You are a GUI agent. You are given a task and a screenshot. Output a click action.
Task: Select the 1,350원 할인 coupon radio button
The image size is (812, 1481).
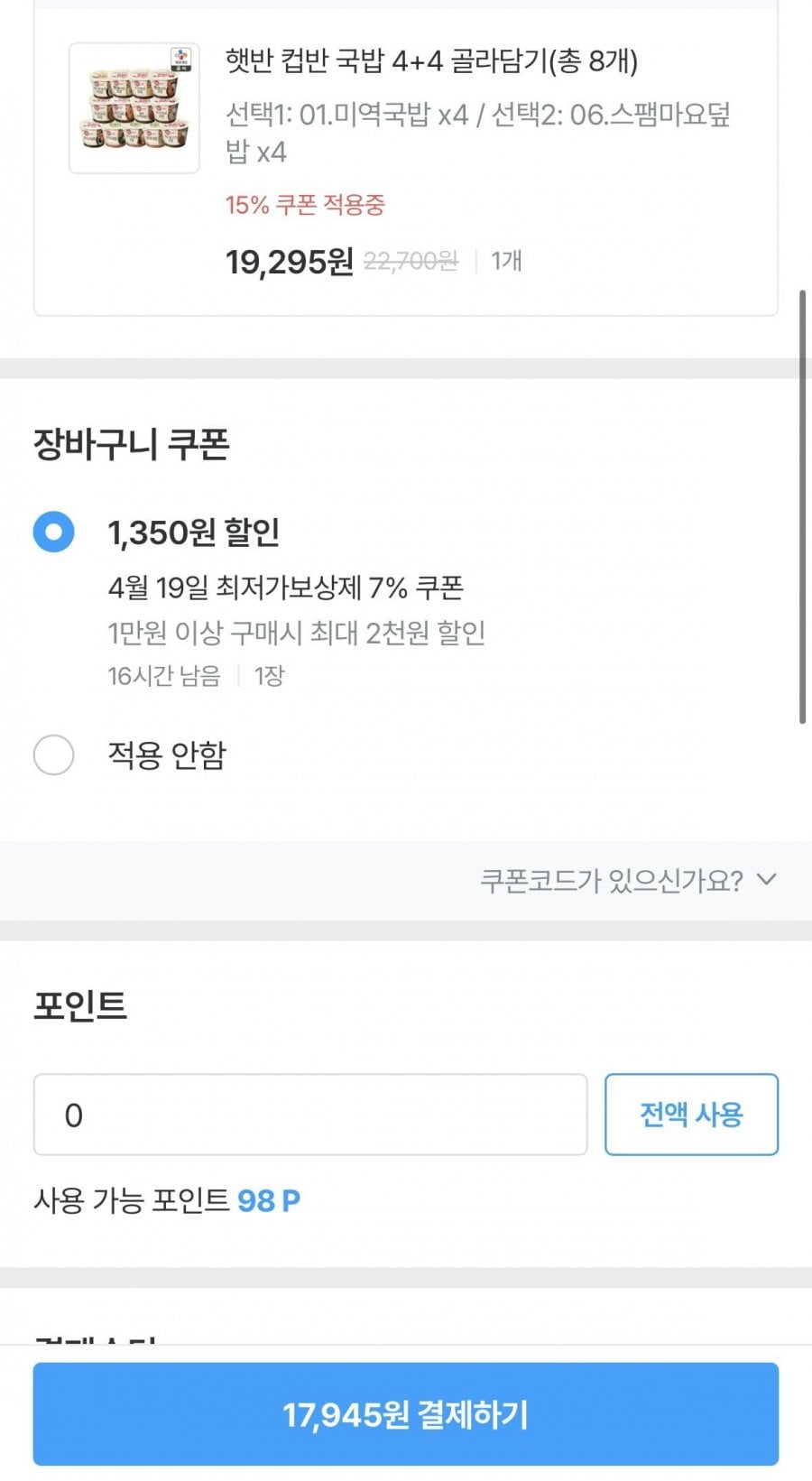click(x=53, y=532)
